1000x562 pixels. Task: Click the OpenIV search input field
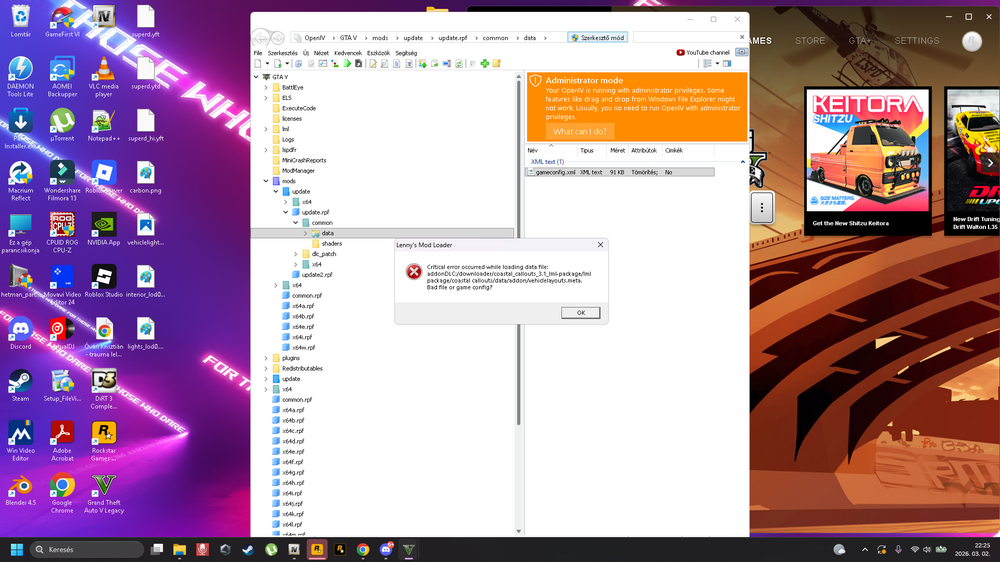(x=686, y=38)
